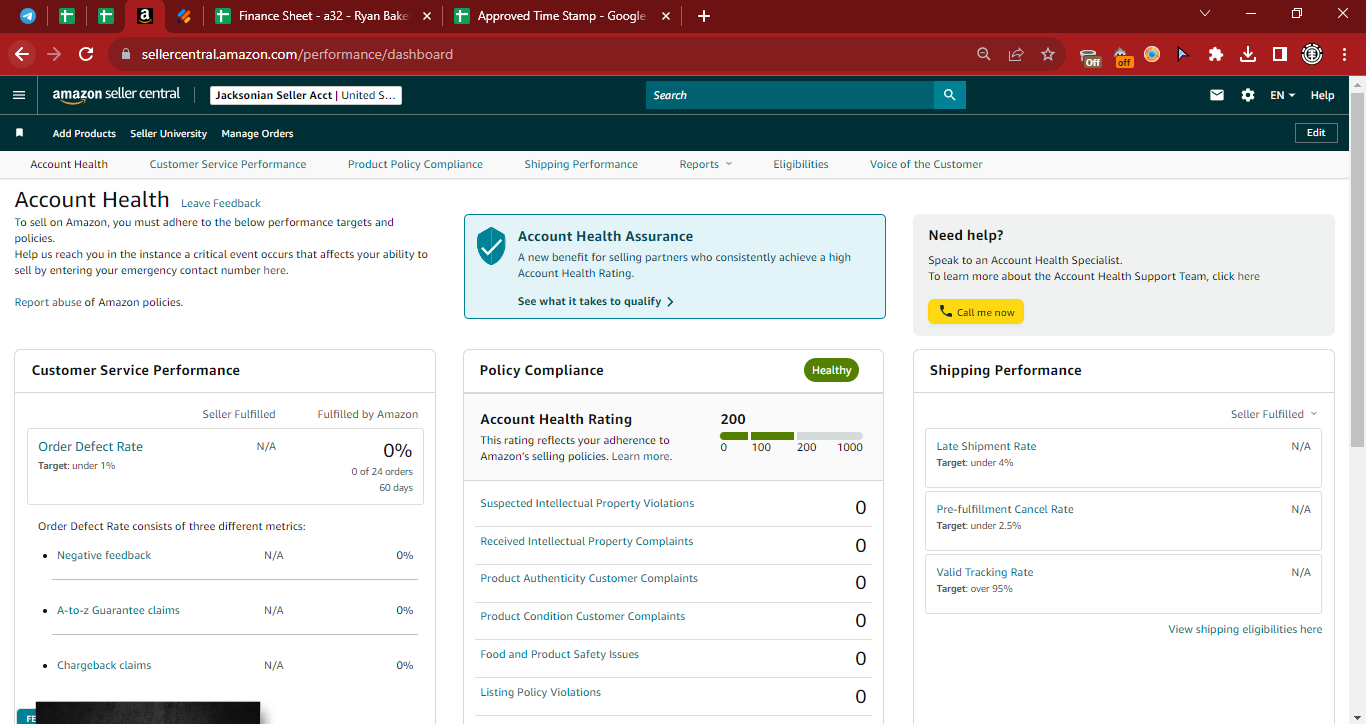Open the Help link
1366x724 pixels.
click(x=1322, y=95)
